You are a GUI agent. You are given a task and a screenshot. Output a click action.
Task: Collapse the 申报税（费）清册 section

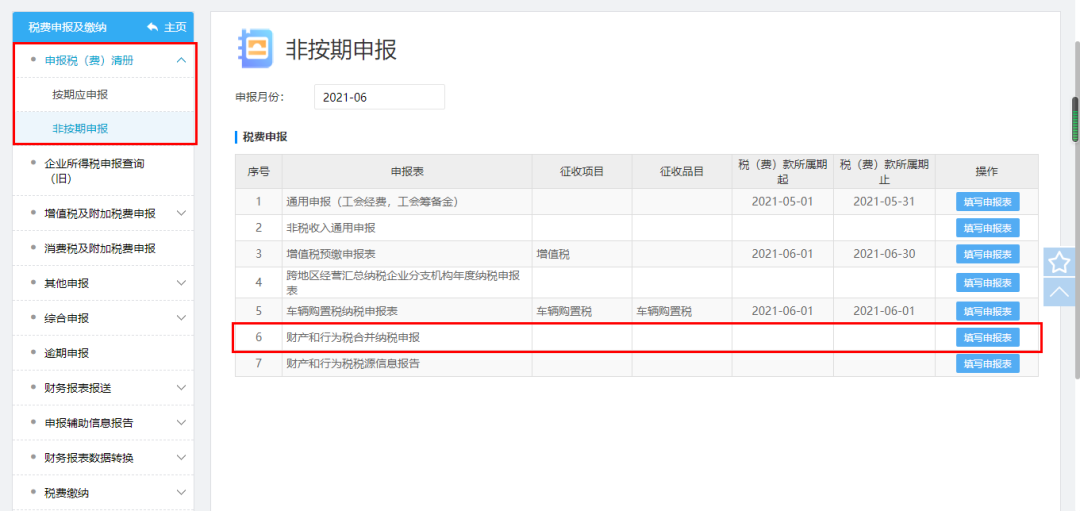click(181, 60)
